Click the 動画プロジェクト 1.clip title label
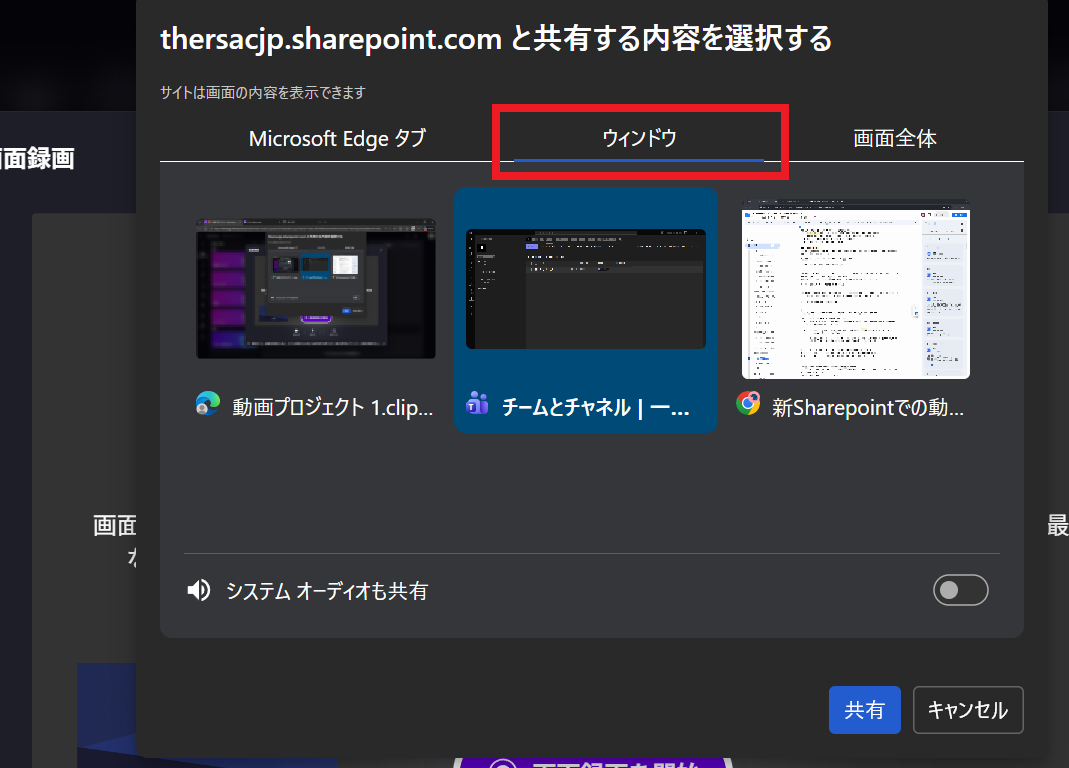1069x768 pixels. click(333, 407)
